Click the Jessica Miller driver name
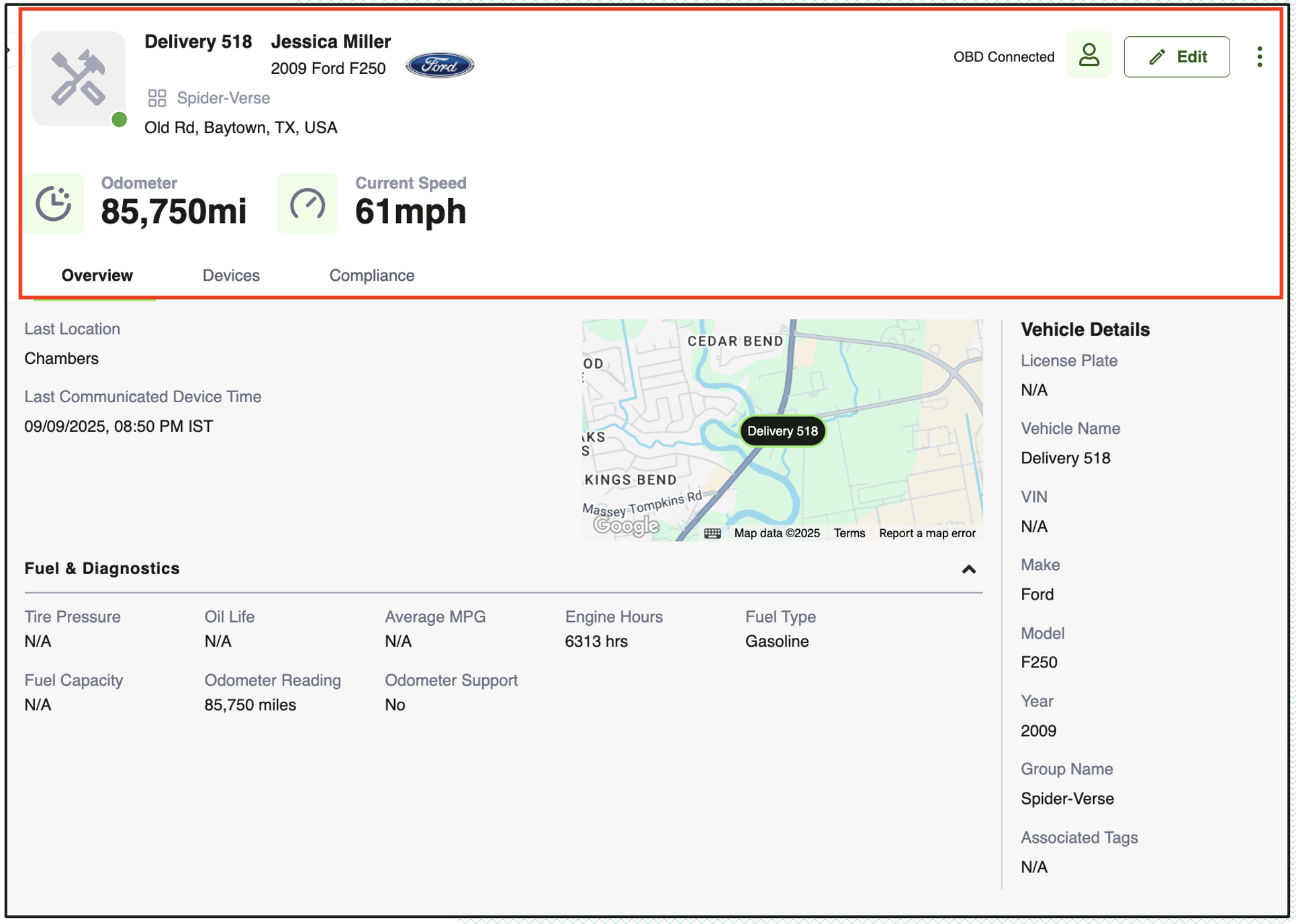The height and width of the screenshot is (924, 1296). point(330,42)
